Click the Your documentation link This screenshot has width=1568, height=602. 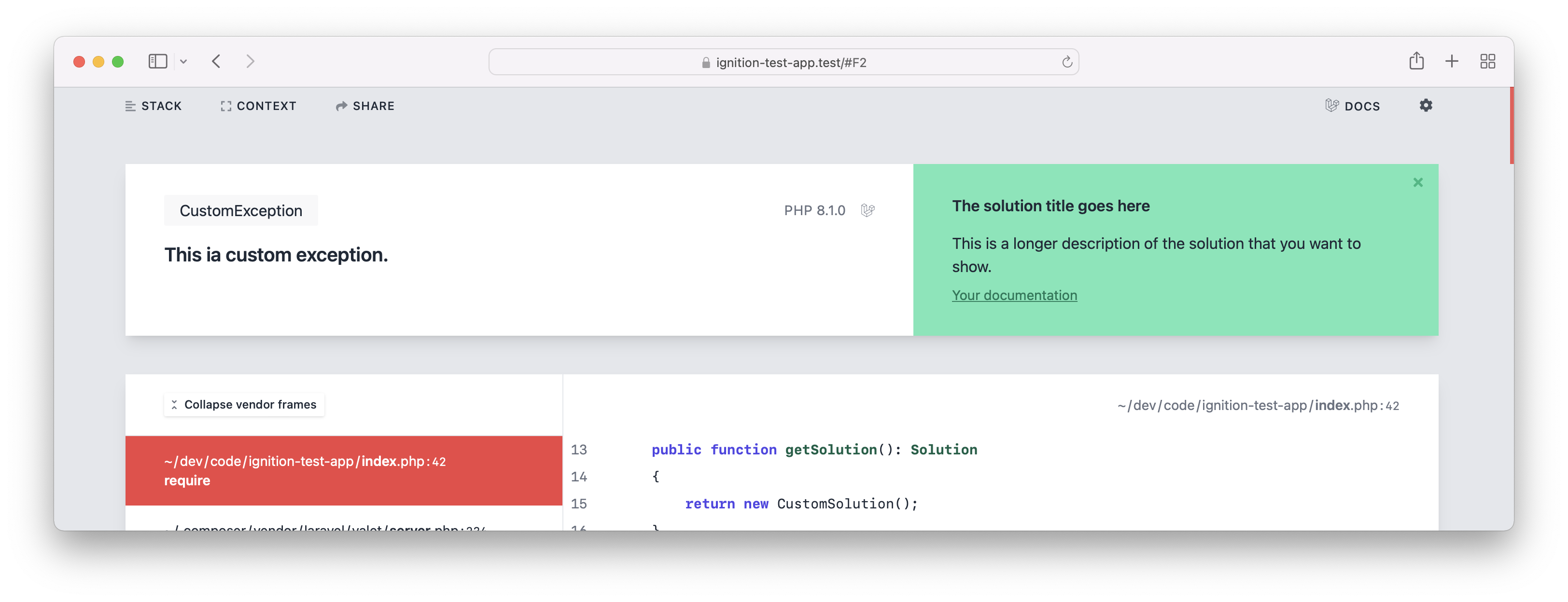pos(1014,295)
